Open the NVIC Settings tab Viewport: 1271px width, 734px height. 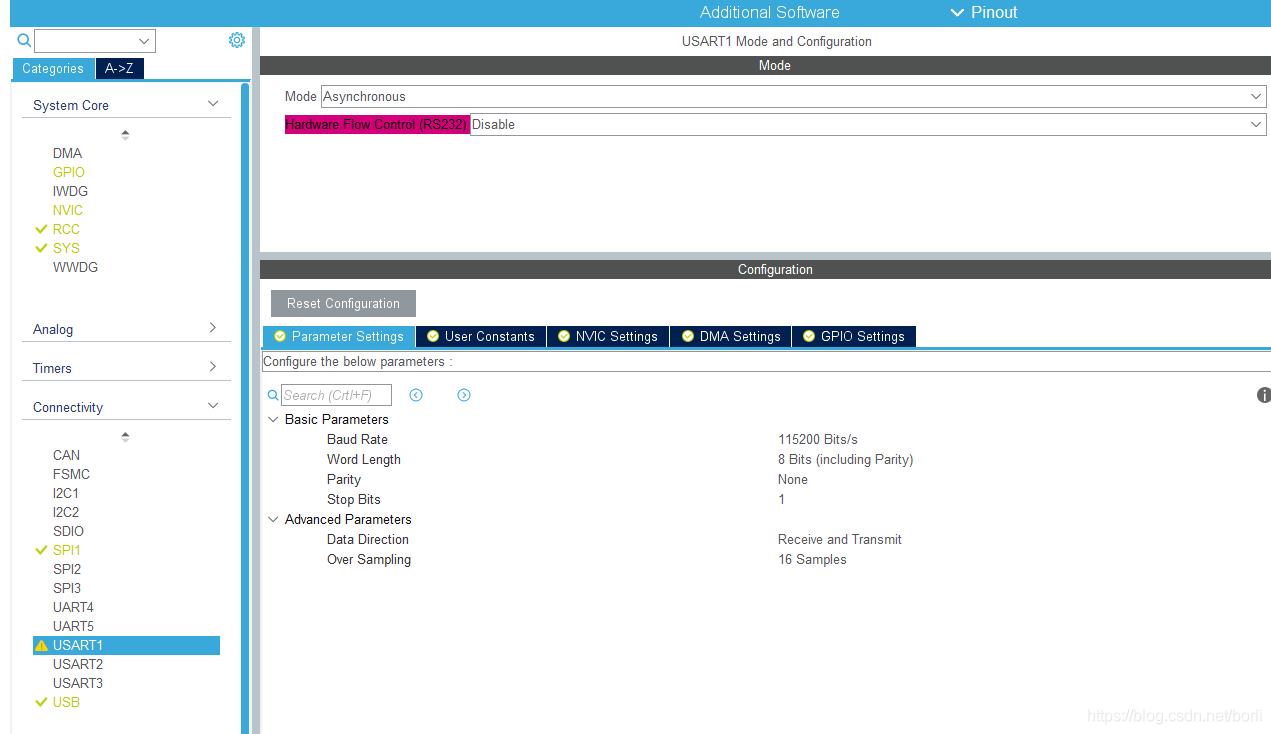(x=608, y=336)
